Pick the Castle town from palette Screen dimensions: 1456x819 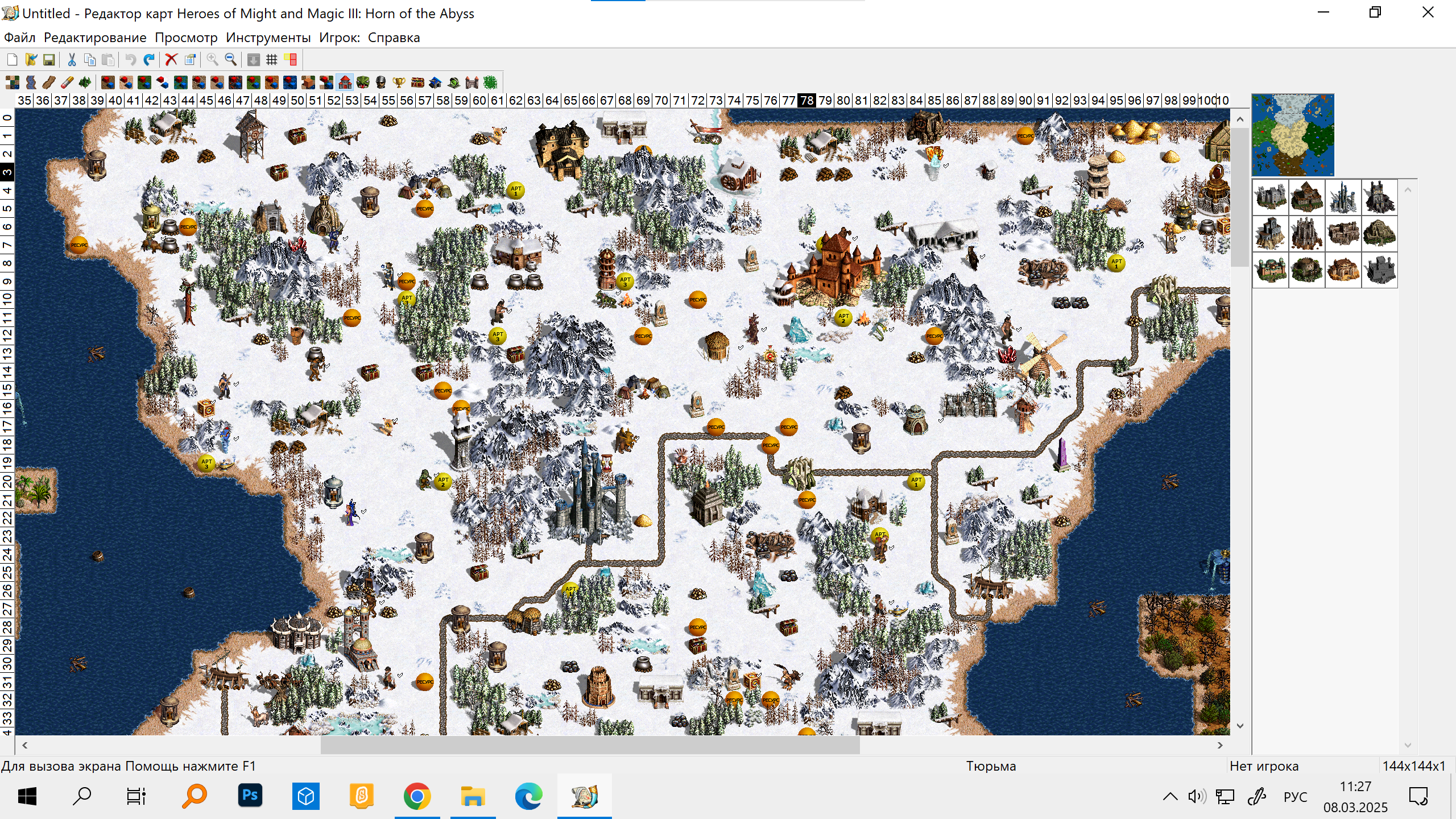[1271, 197]
